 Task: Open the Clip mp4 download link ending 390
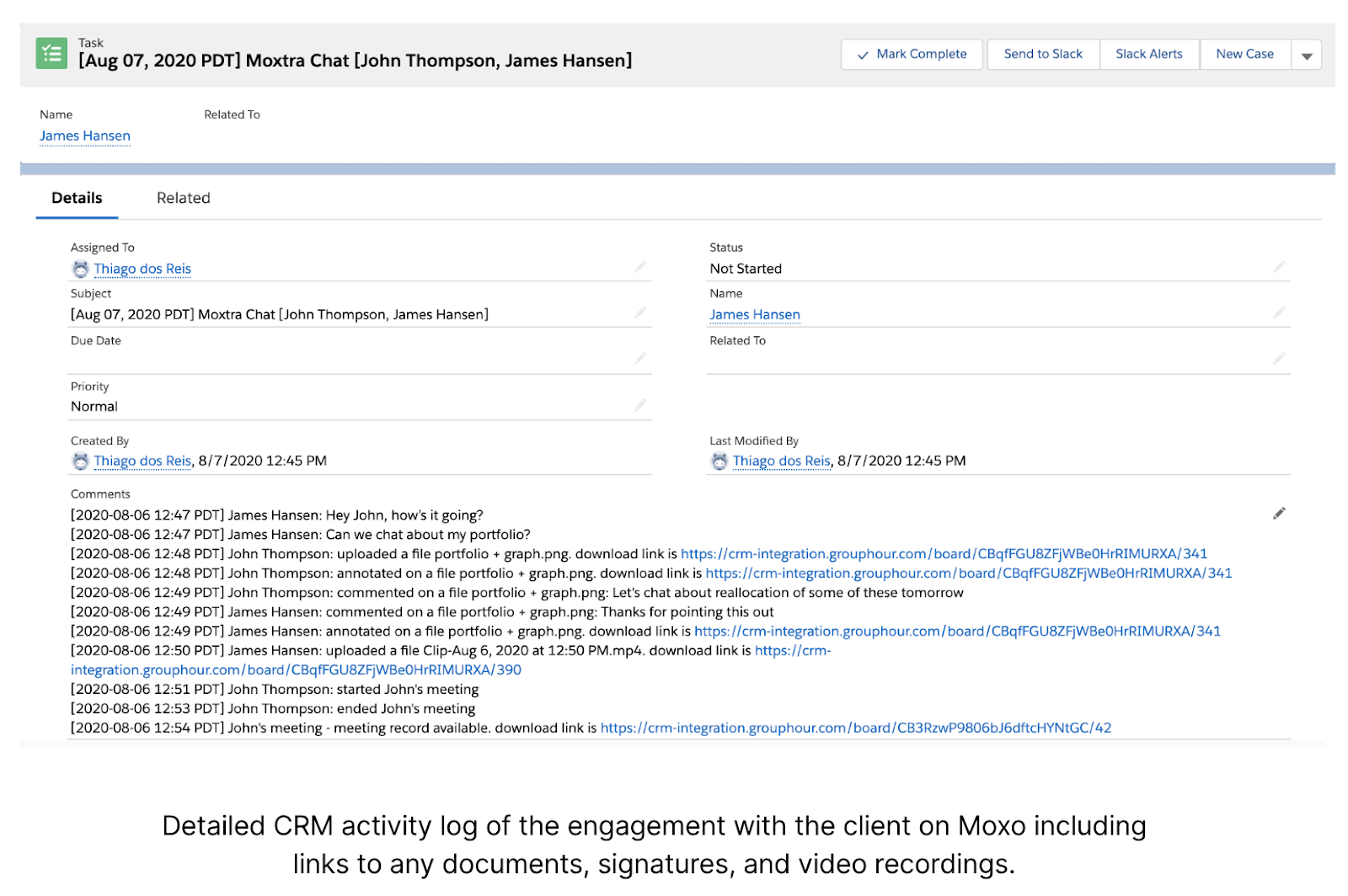coord(296,669)
